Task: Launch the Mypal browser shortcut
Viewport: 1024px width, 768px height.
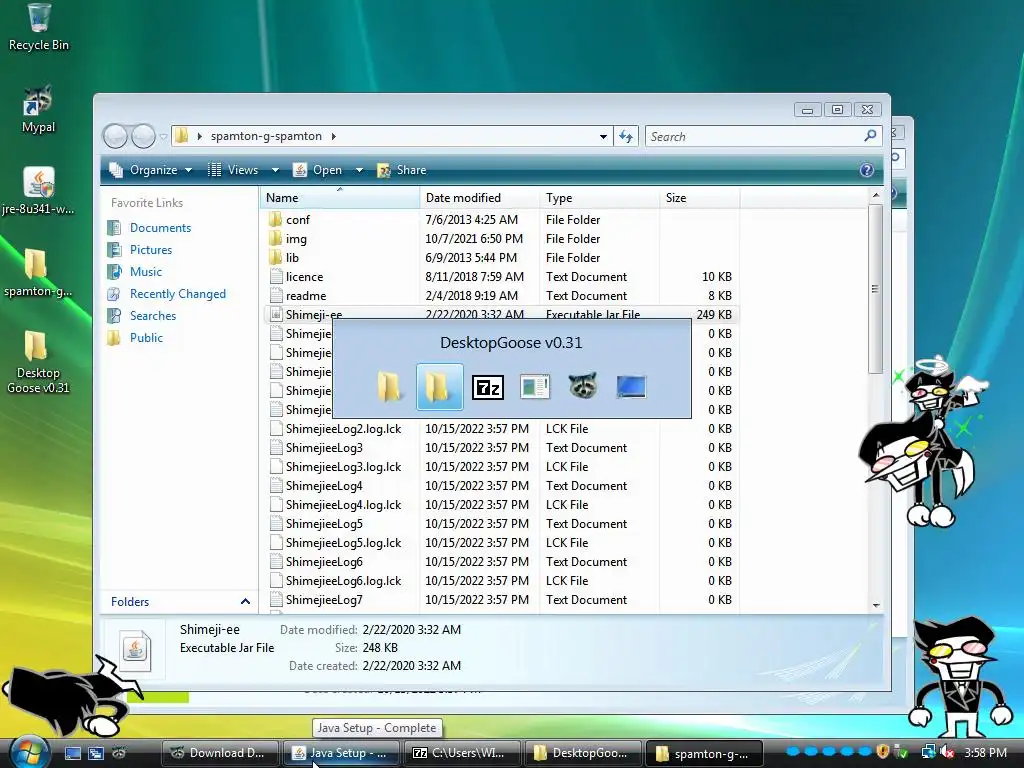Action: click(x=38, y=108)
